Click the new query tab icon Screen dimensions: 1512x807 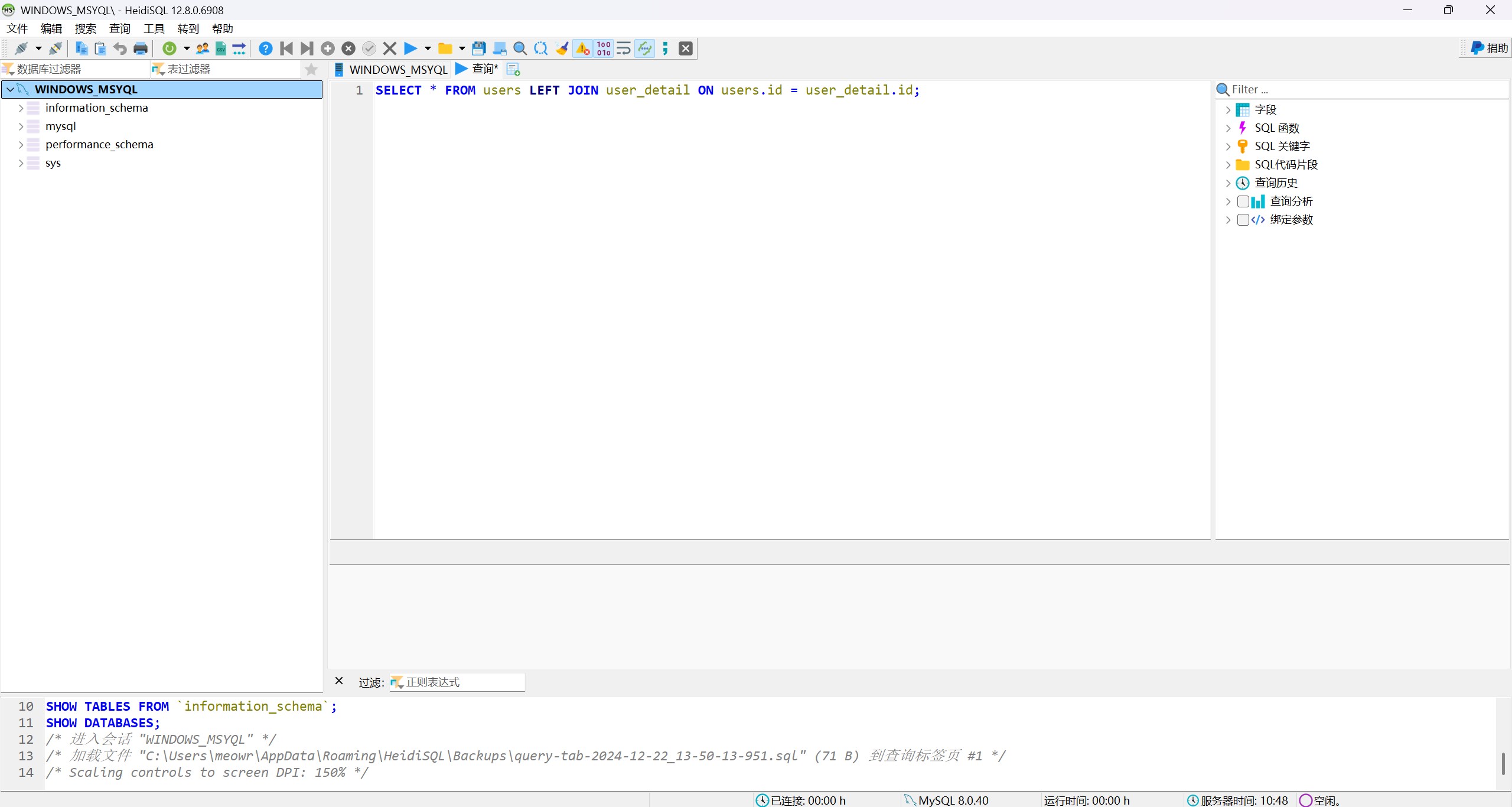tap(513, 70)
